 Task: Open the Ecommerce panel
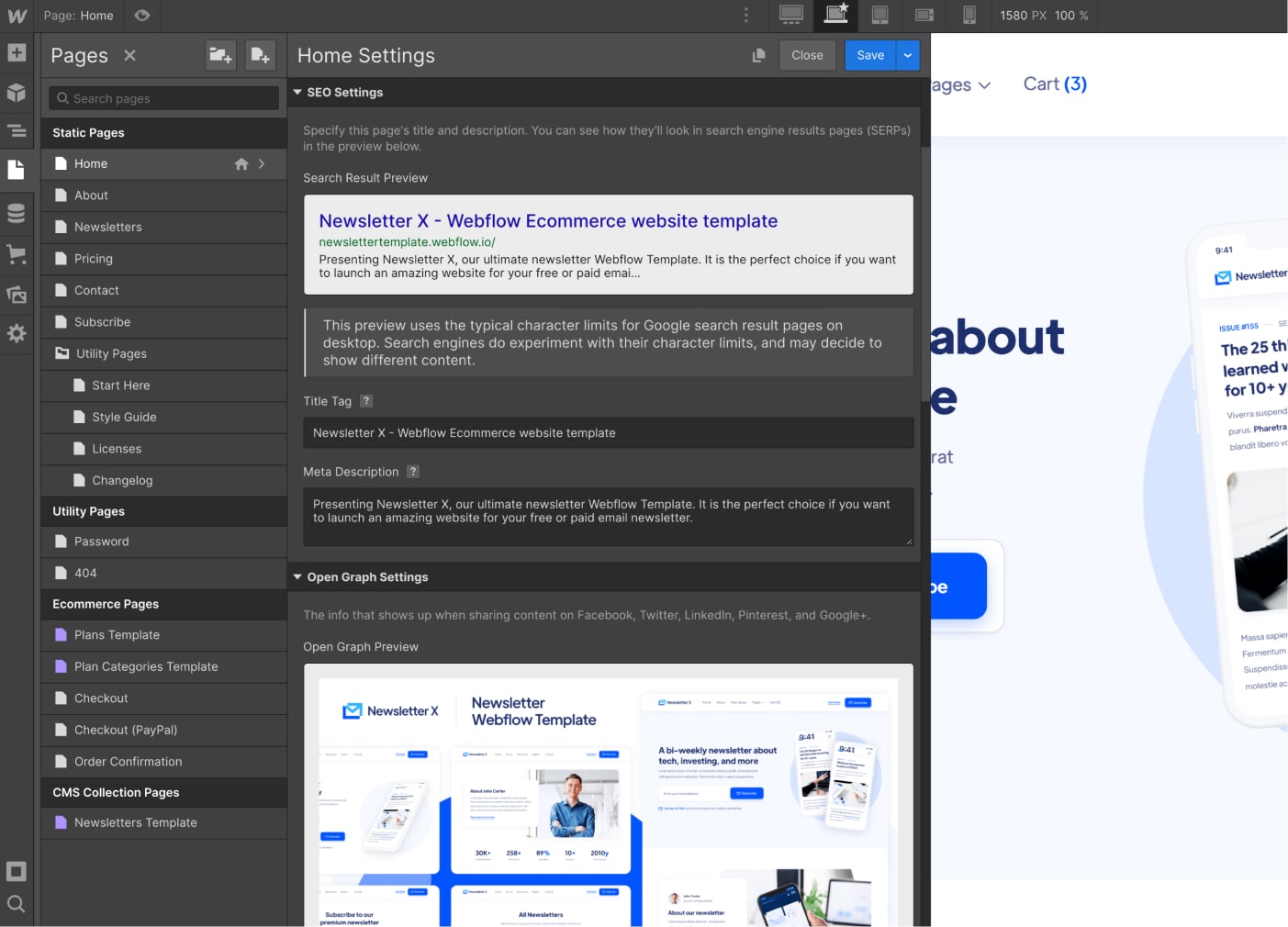pos(17,254)
